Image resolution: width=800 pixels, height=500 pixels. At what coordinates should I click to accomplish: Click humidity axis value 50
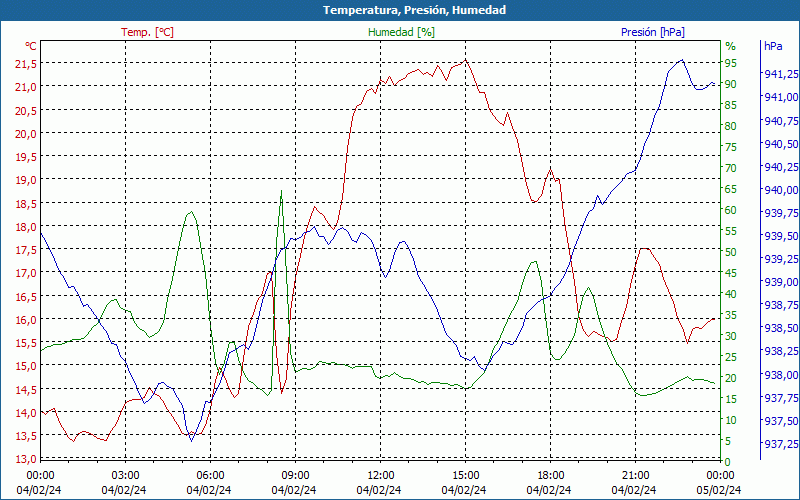coord(731,252)
